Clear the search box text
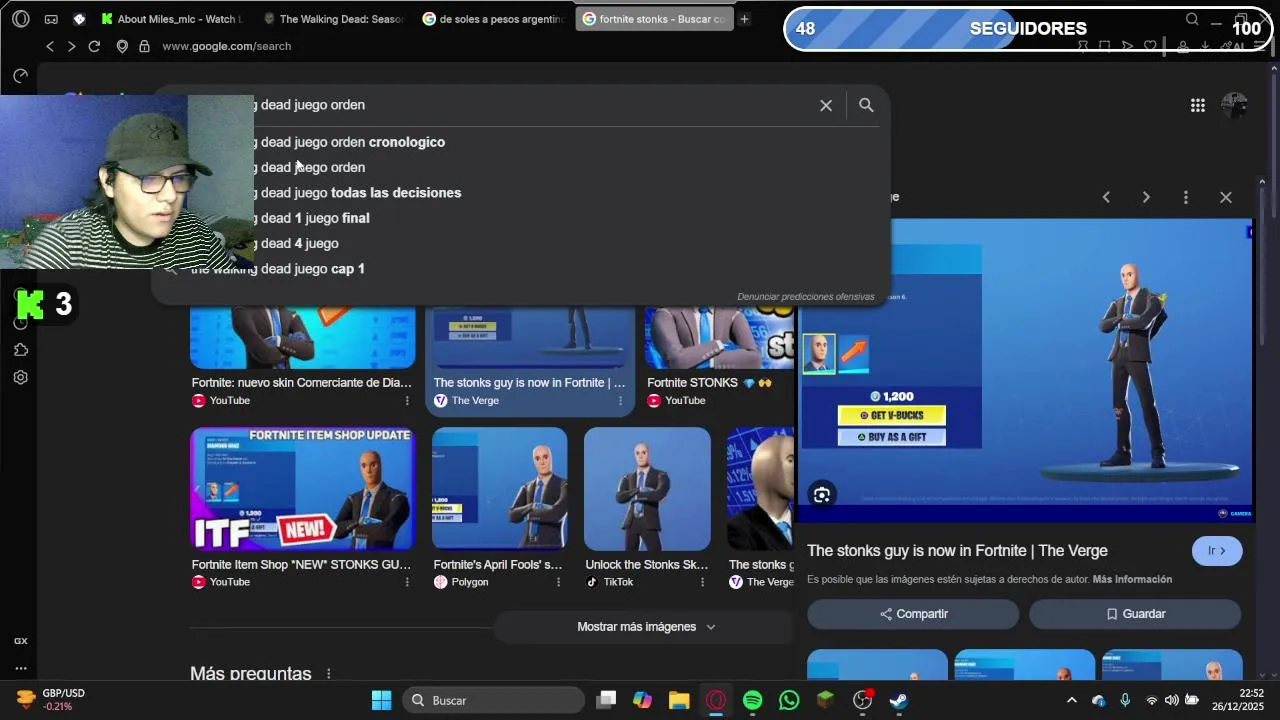This screenshot has height=720, width=1280. 826,105
